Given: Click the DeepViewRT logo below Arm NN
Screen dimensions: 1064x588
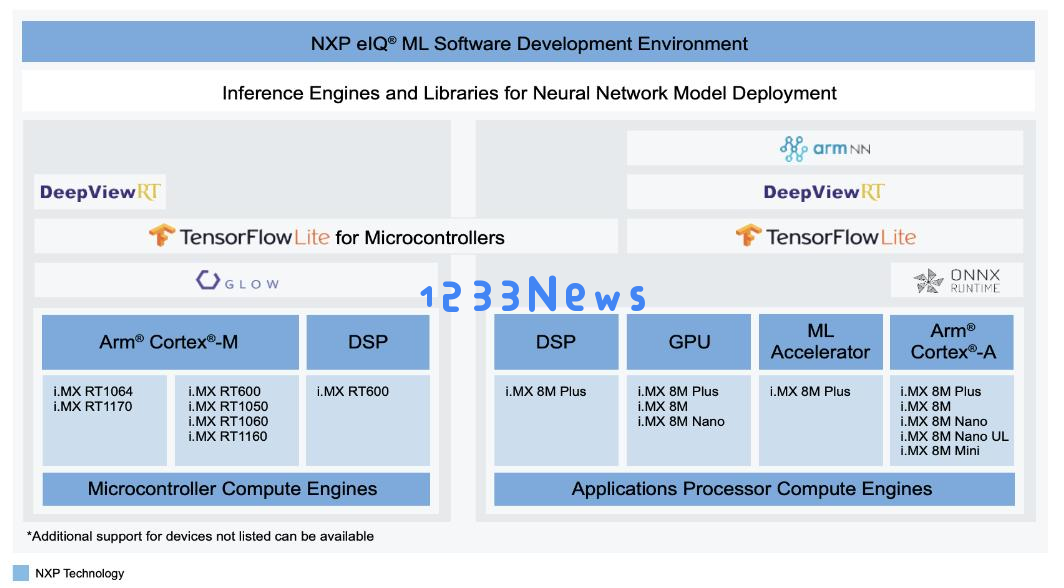Looking at the screenshot, I should coord(824,192).
